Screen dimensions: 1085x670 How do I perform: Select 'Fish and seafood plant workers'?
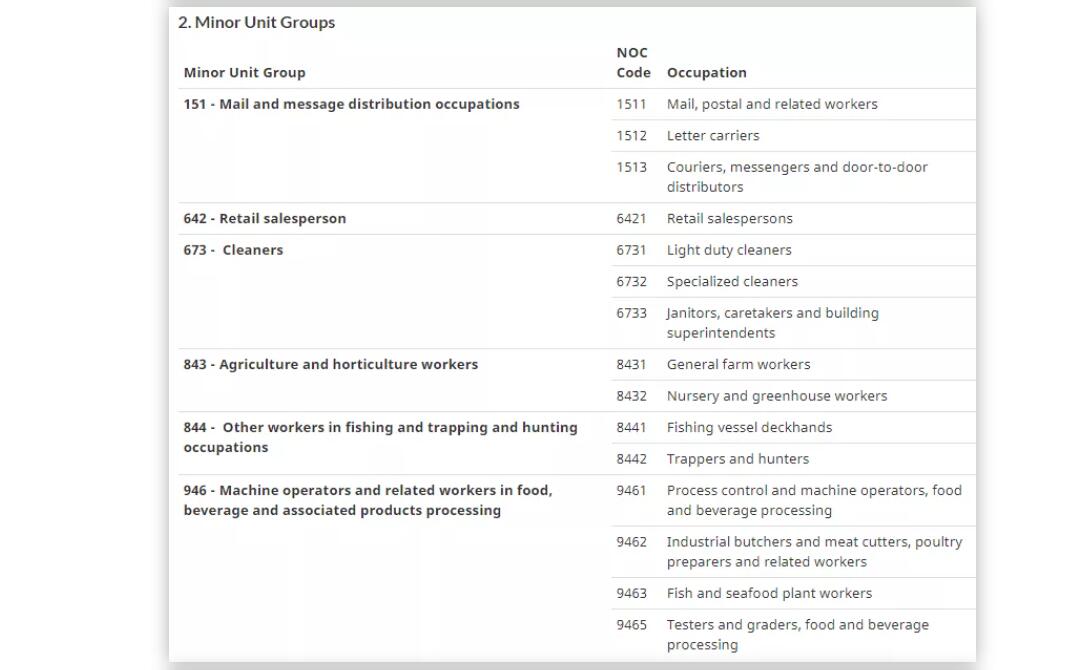pos(769,593)
